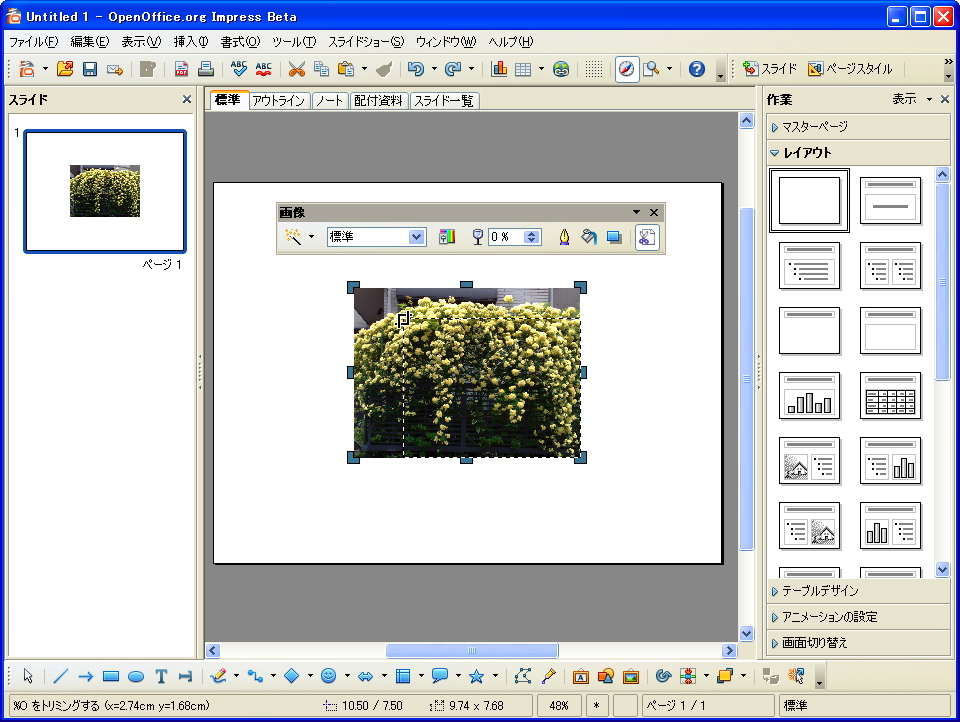This screenshot has height=722, width=960.
Task: Click the Paste clipboard icon
Action: (x=346, y=69)
